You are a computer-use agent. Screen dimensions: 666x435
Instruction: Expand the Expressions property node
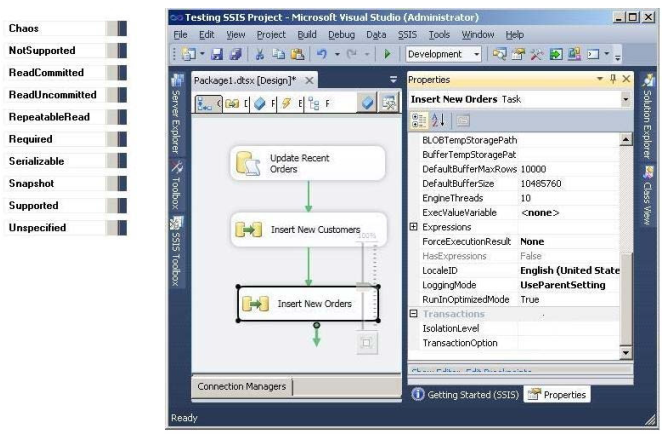point(414,227)
